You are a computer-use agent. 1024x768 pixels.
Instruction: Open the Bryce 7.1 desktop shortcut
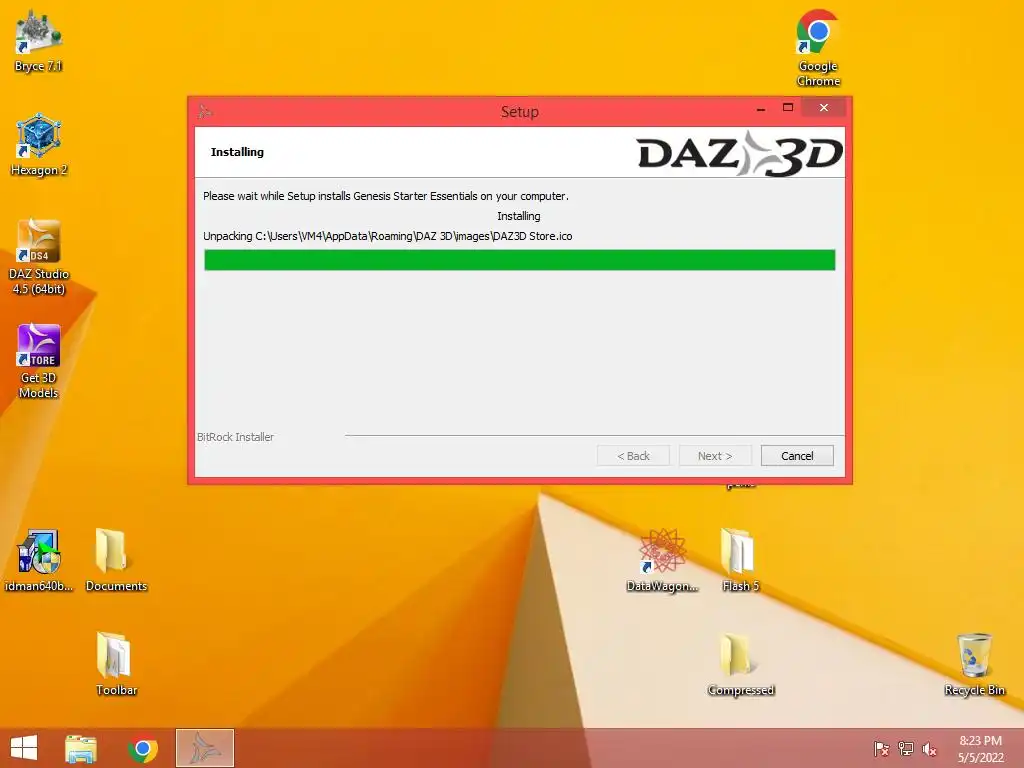39,42
